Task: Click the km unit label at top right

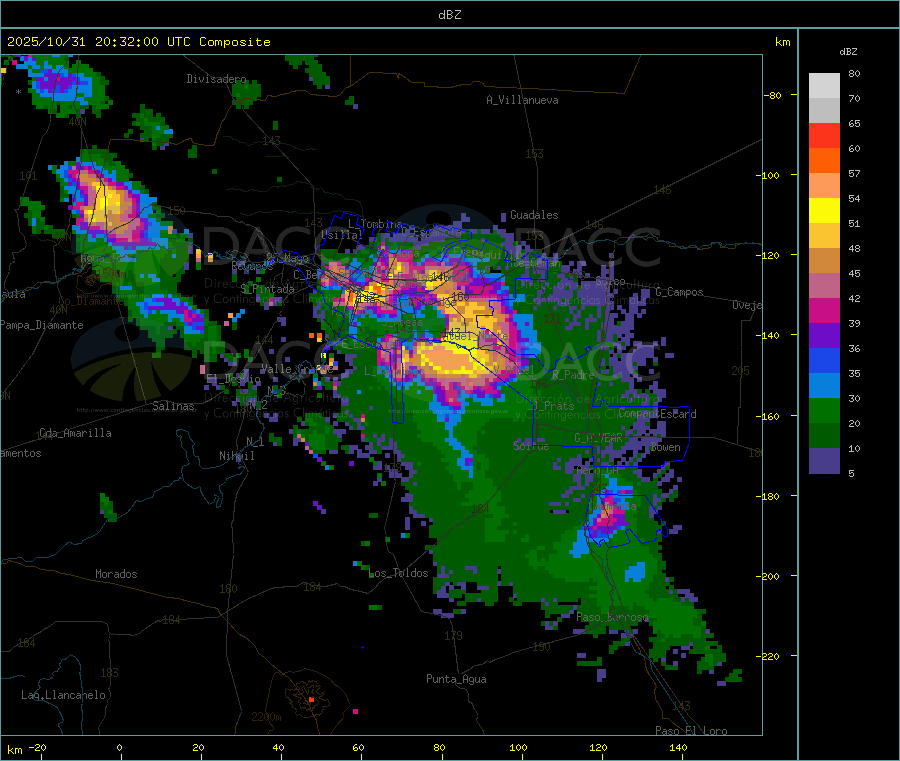Action: click(x=782, y=42)
